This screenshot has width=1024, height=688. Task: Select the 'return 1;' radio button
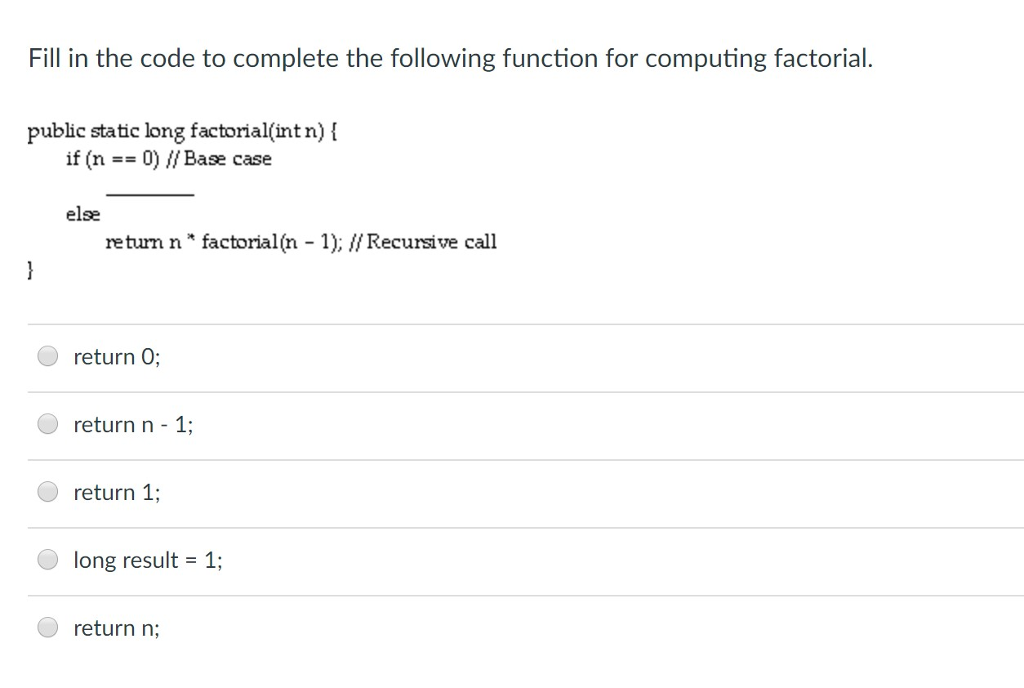pyautogui.click(x=47, y=491)
